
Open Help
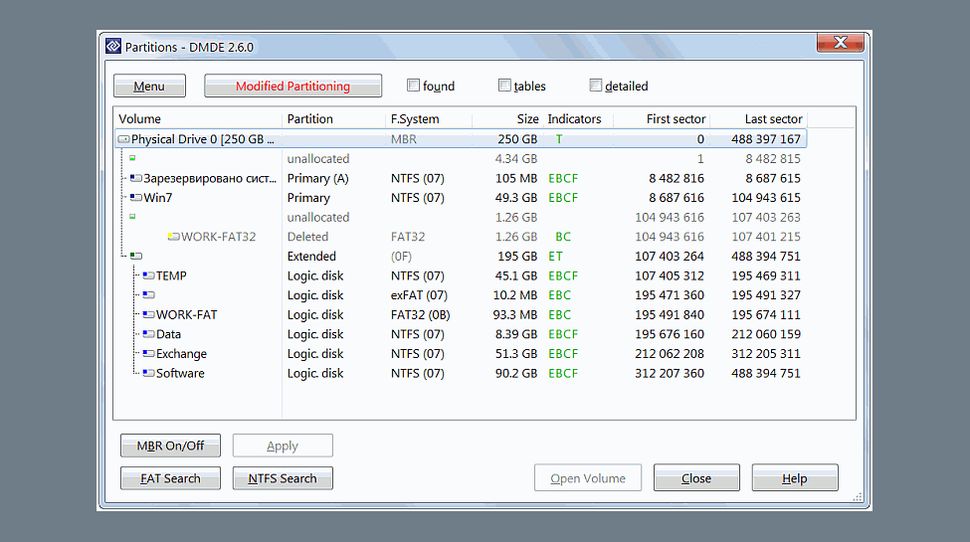(795, 478)
